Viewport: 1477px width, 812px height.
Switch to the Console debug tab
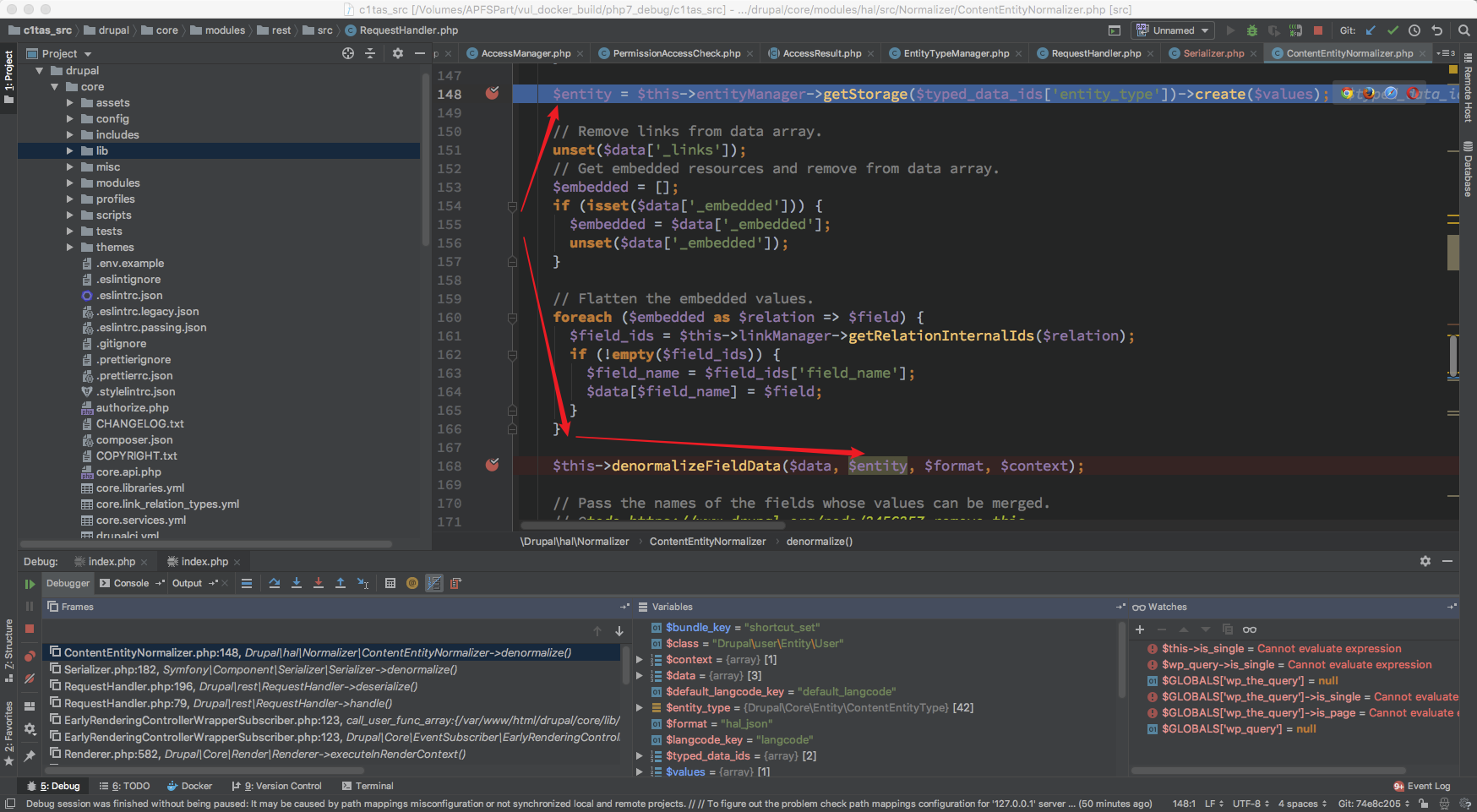(131, 583)
